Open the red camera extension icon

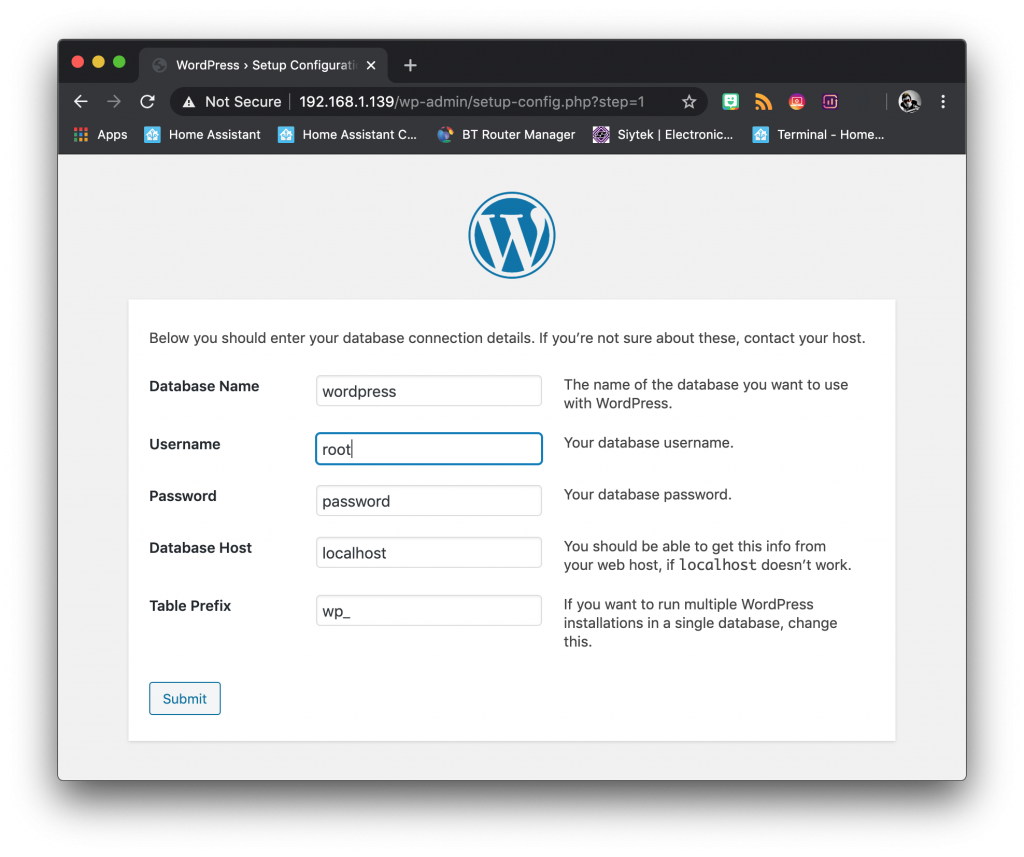click(797, 101)
